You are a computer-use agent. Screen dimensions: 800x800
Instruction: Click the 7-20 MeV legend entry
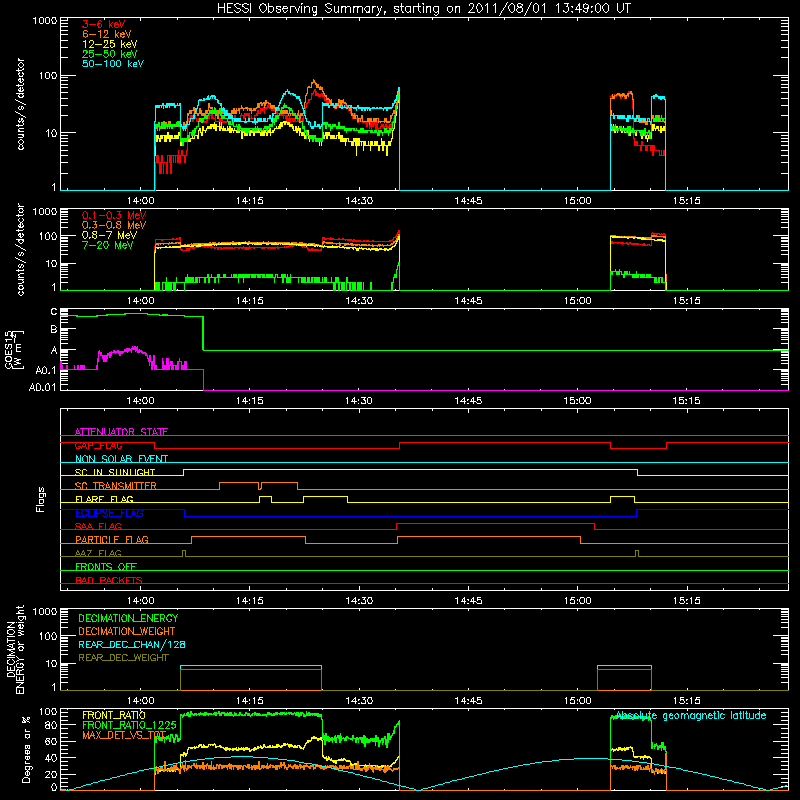(108, 245)
